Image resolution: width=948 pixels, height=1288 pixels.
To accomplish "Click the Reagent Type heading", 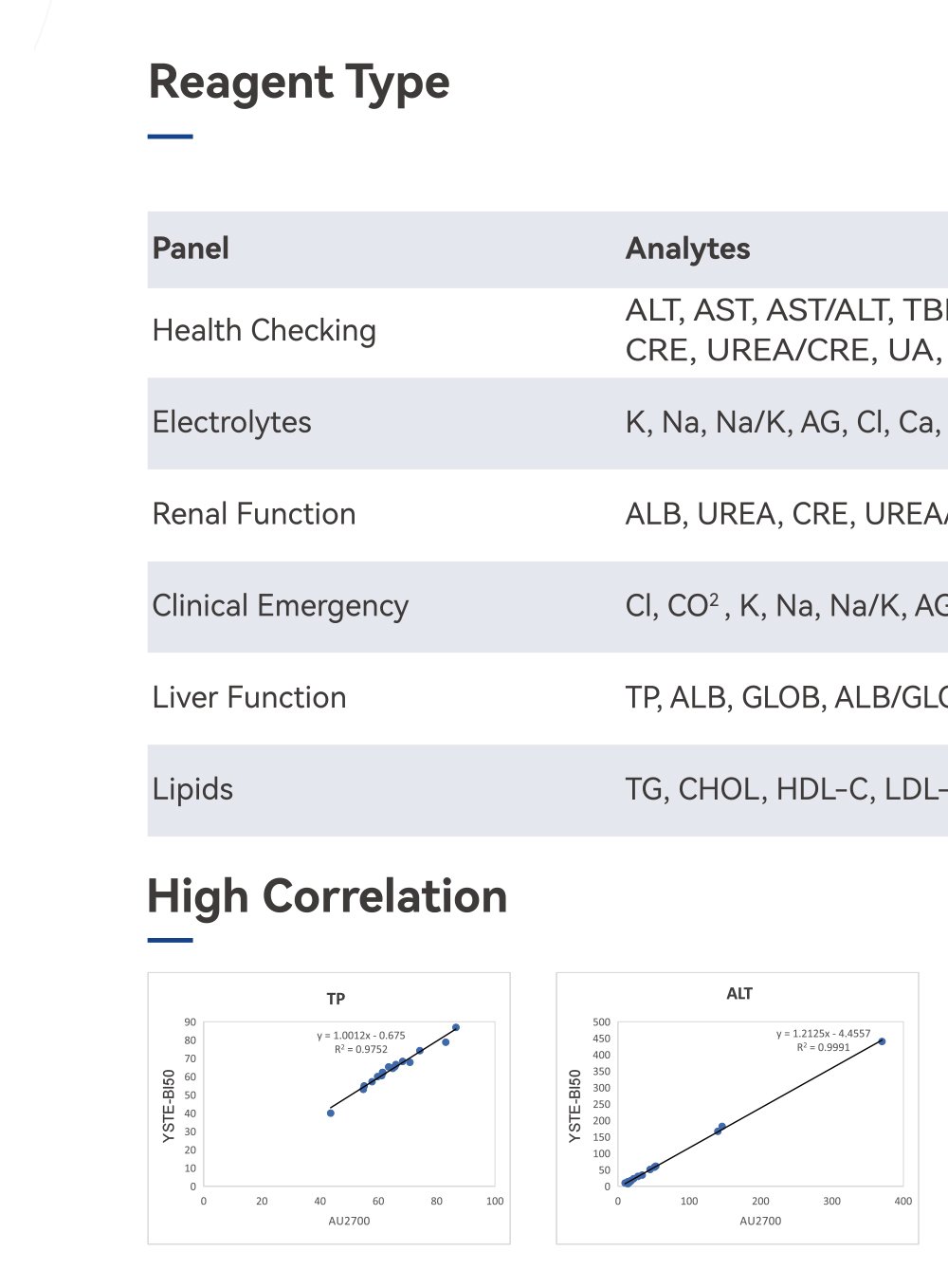I will tap(299, 83).
